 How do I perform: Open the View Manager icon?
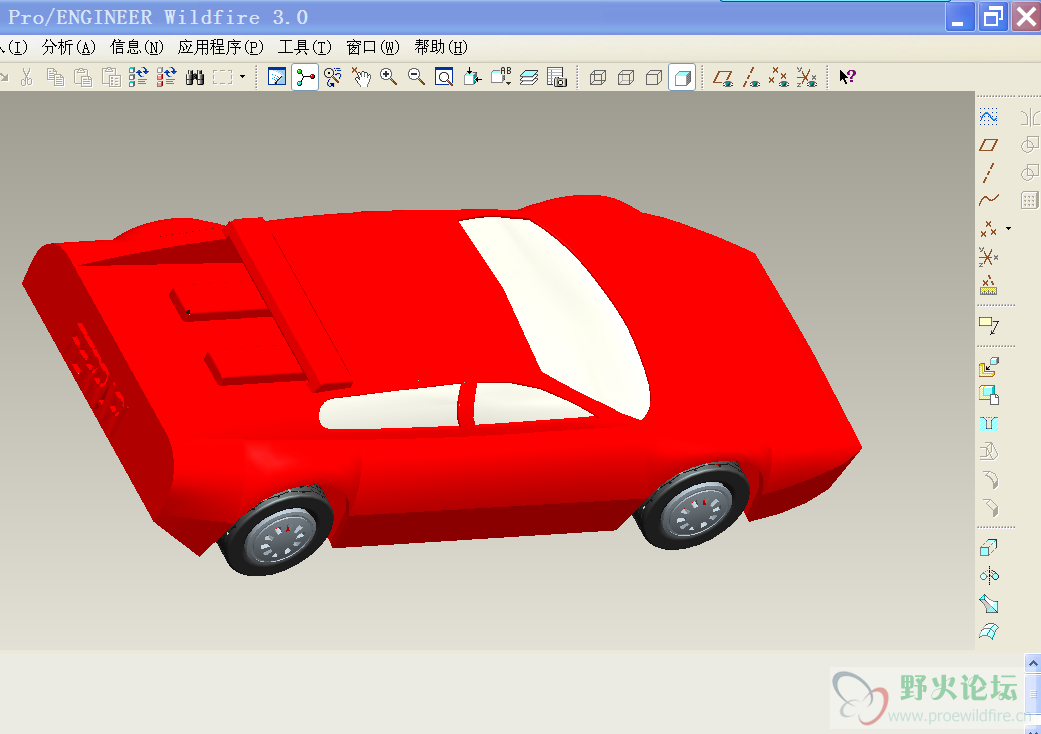[x=556, y=77]
